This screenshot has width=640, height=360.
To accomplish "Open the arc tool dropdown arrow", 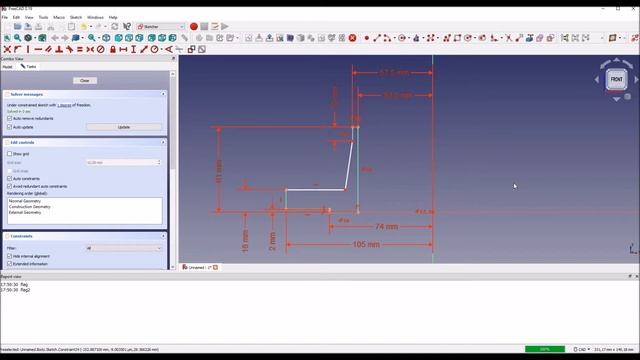I will coord(394,38).
